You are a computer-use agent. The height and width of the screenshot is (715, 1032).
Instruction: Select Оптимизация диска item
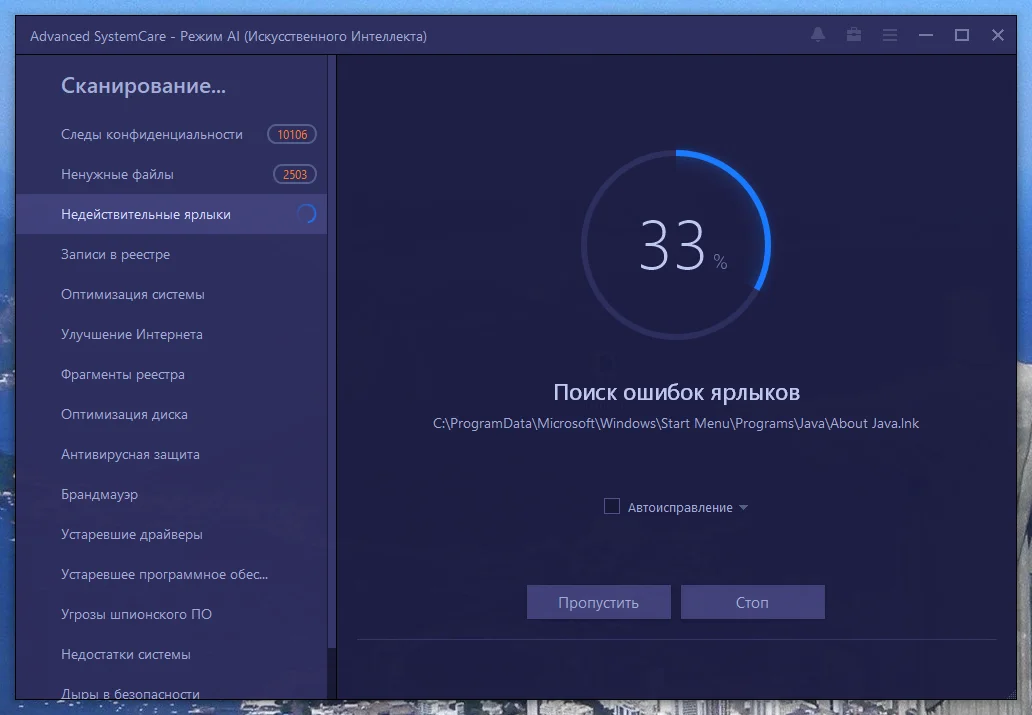pyautogui.click(x=171, y=414)
